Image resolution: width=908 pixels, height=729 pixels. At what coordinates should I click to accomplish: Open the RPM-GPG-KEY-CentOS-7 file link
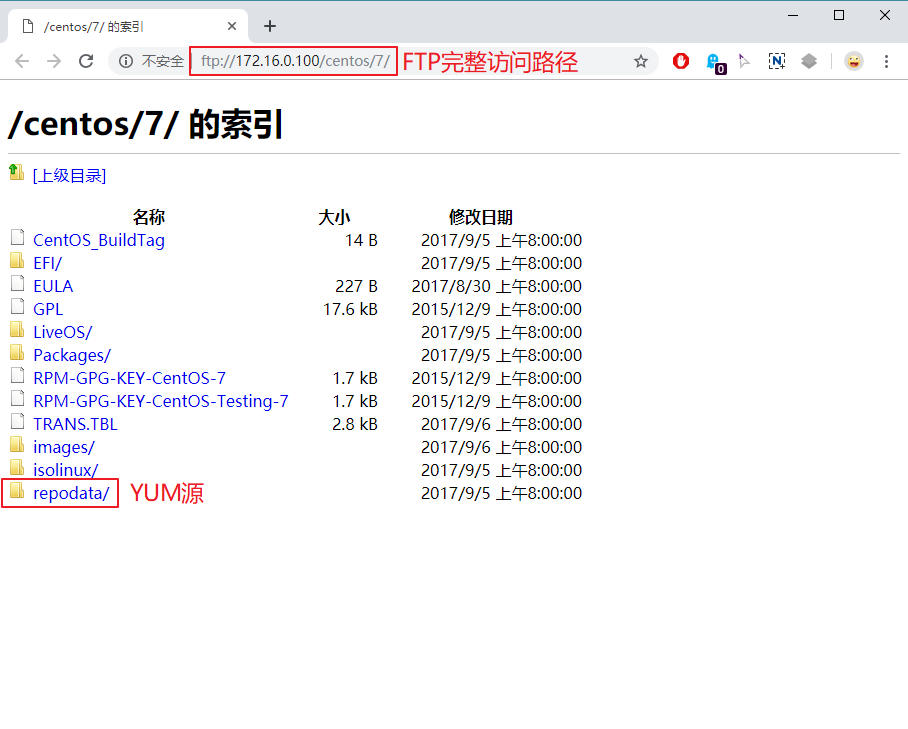coord(129,378)
